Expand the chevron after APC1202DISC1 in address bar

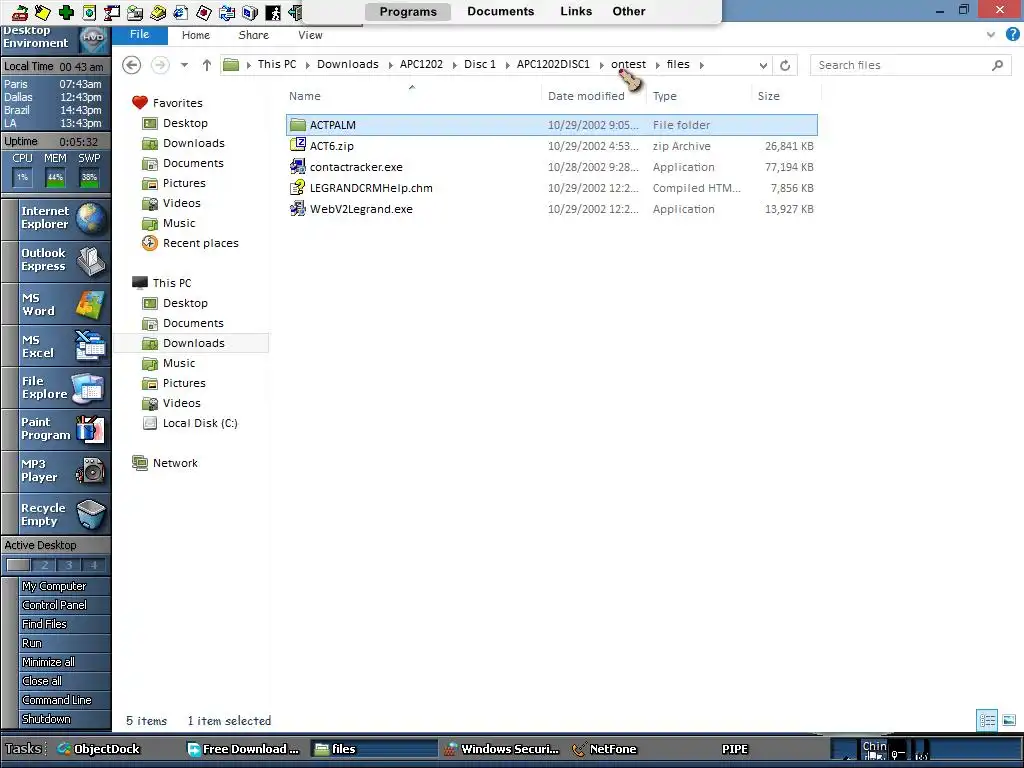point(601,65)
